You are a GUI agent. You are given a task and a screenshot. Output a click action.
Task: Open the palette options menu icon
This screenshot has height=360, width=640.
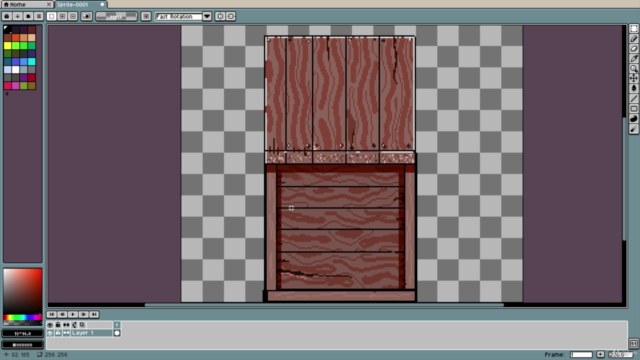coord(38,16)
